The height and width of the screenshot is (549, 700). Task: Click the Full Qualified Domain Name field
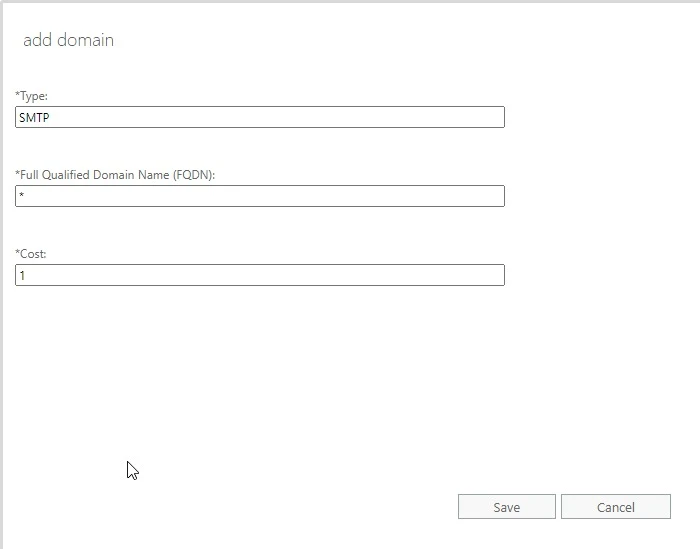click(260, 196)
